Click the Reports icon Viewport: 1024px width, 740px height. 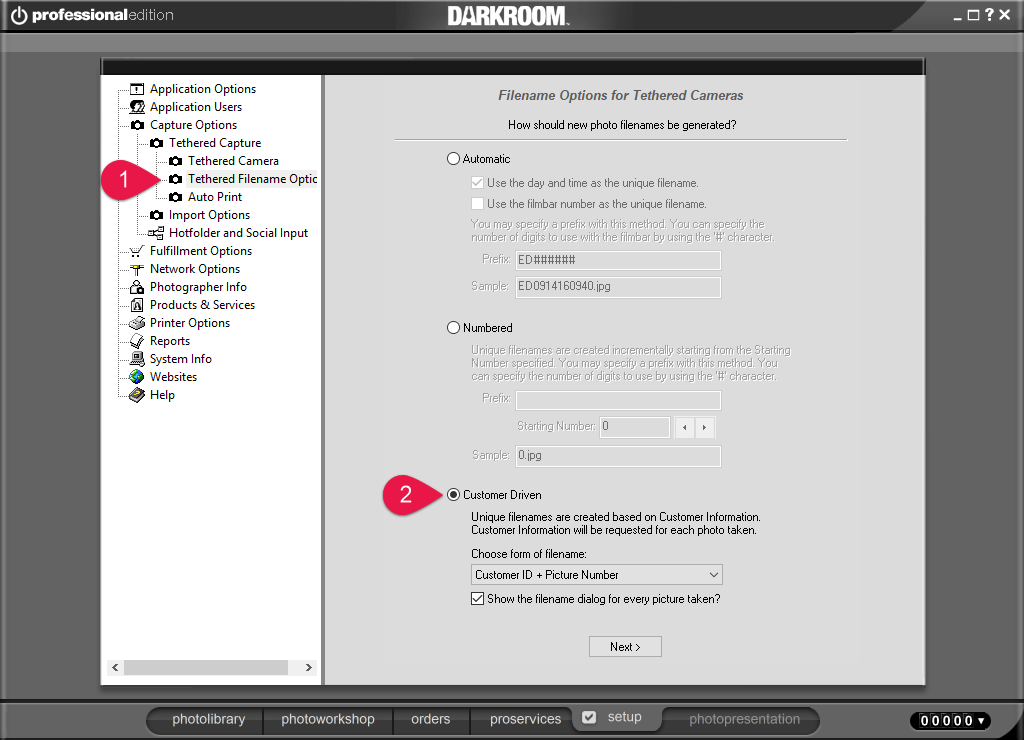pyautogui.click(x=136, y=341)
